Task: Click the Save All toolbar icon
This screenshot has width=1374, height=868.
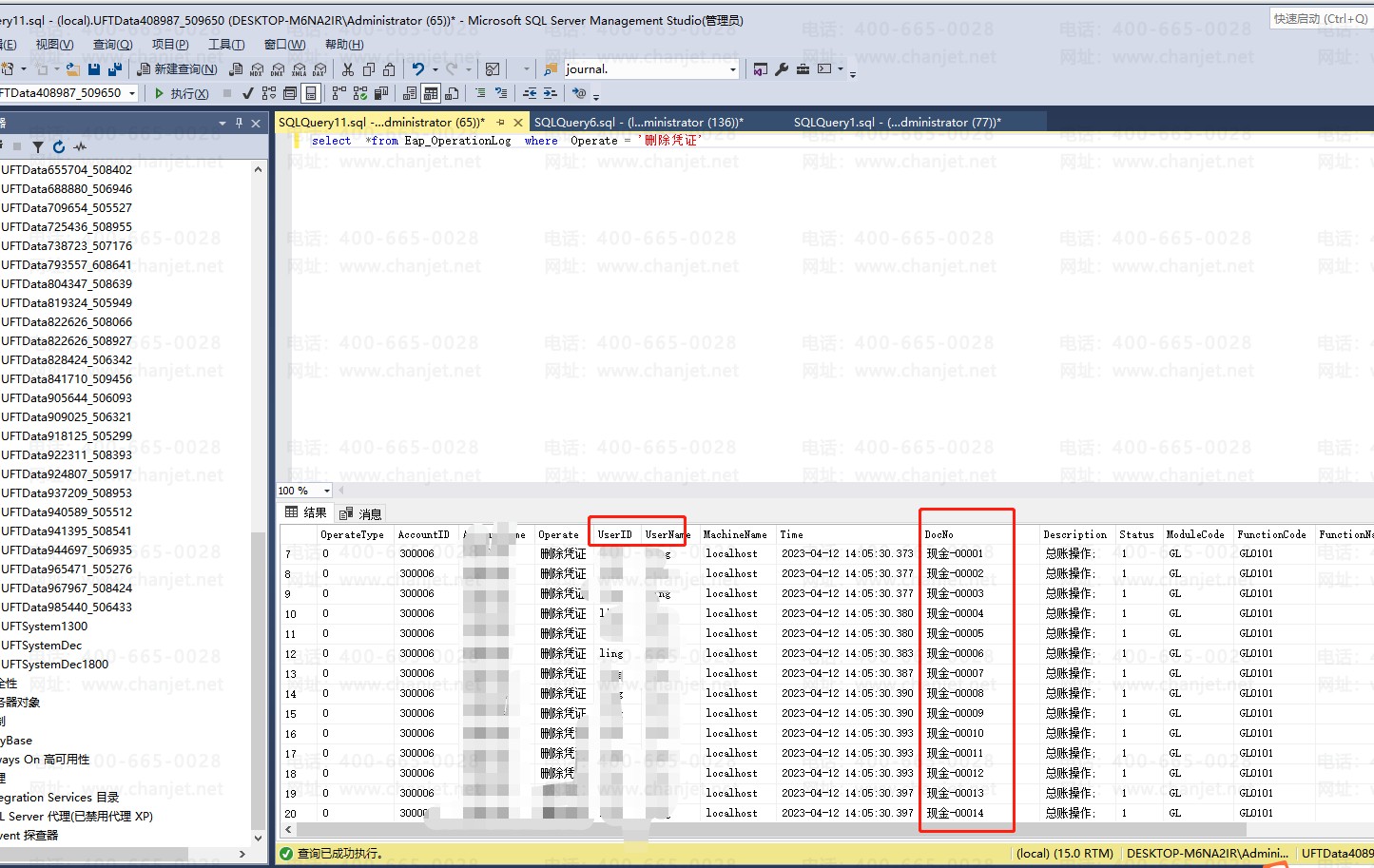Action: (x=115, y=69)
